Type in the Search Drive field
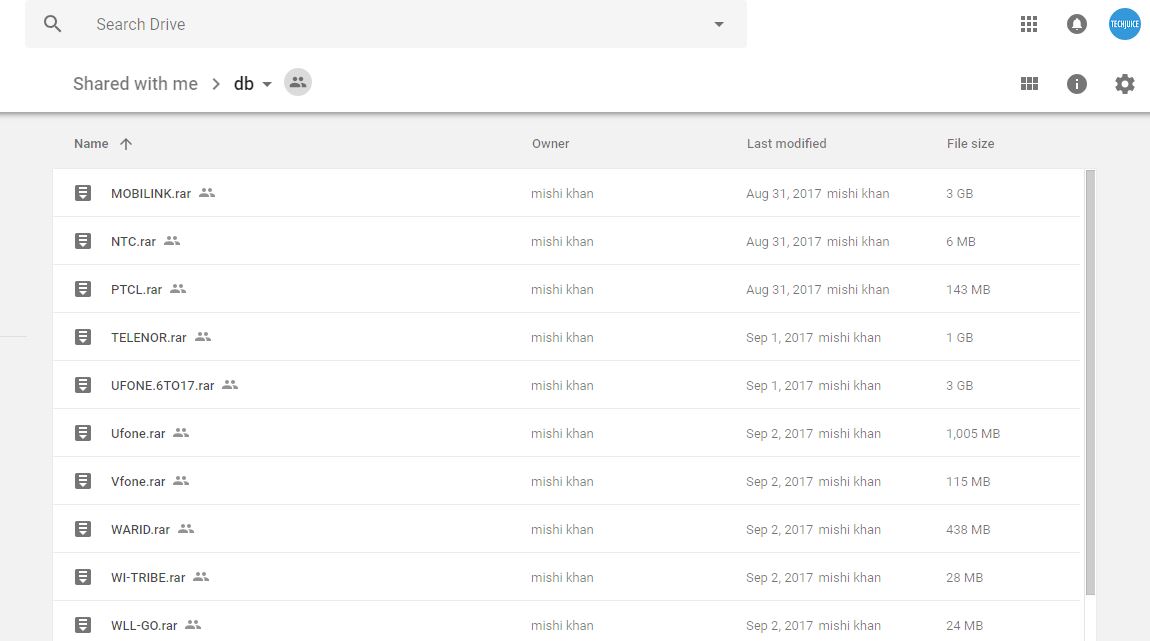The height and width of the screenshot is (641, 1150). click(x=400, y=24)
